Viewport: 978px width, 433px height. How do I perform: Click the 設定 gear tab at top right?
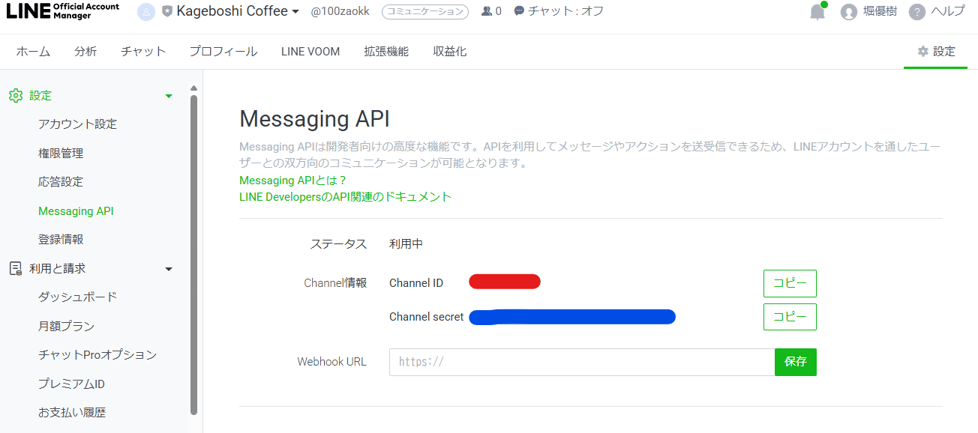pyautogui.click(x=936, y=52)
